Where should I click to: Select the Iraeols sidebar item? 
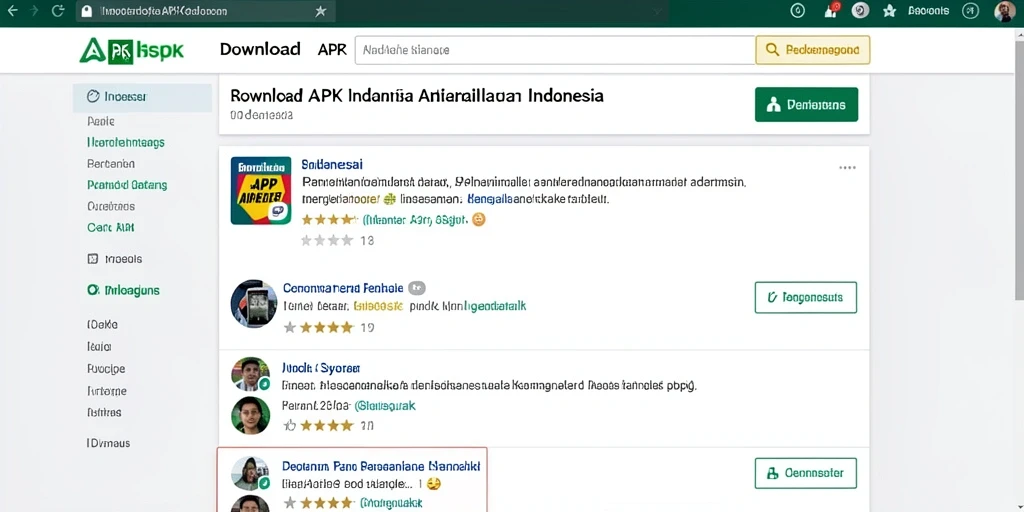(115, 259)
